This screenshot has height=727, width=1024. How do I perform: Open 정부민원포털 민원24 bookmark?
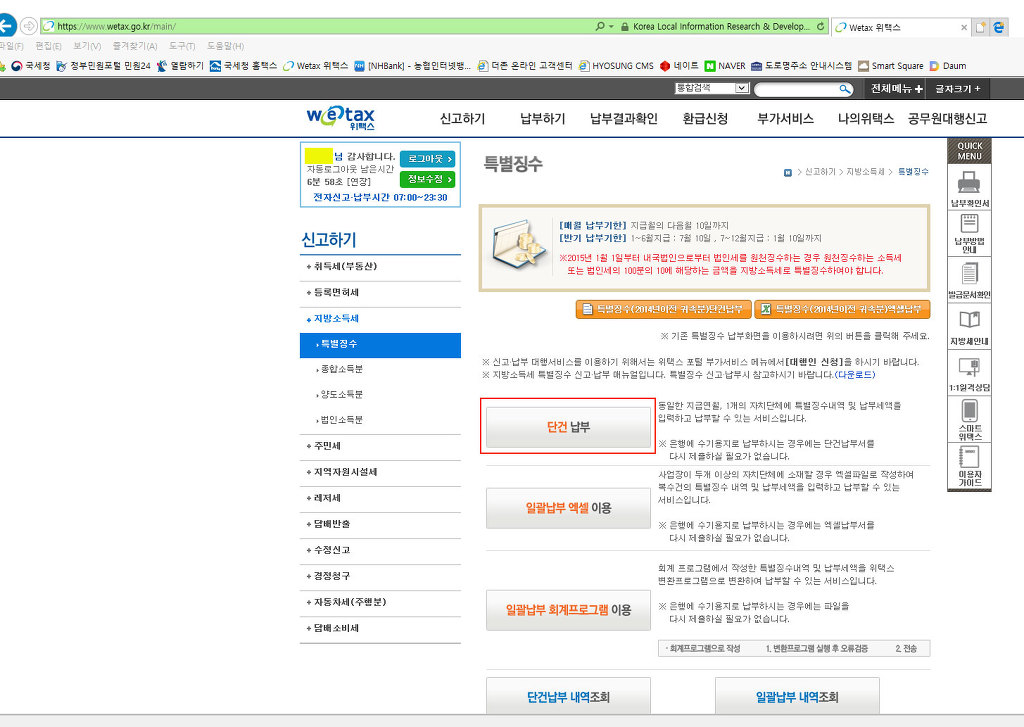pyautogui.click(x=103, y=66)
